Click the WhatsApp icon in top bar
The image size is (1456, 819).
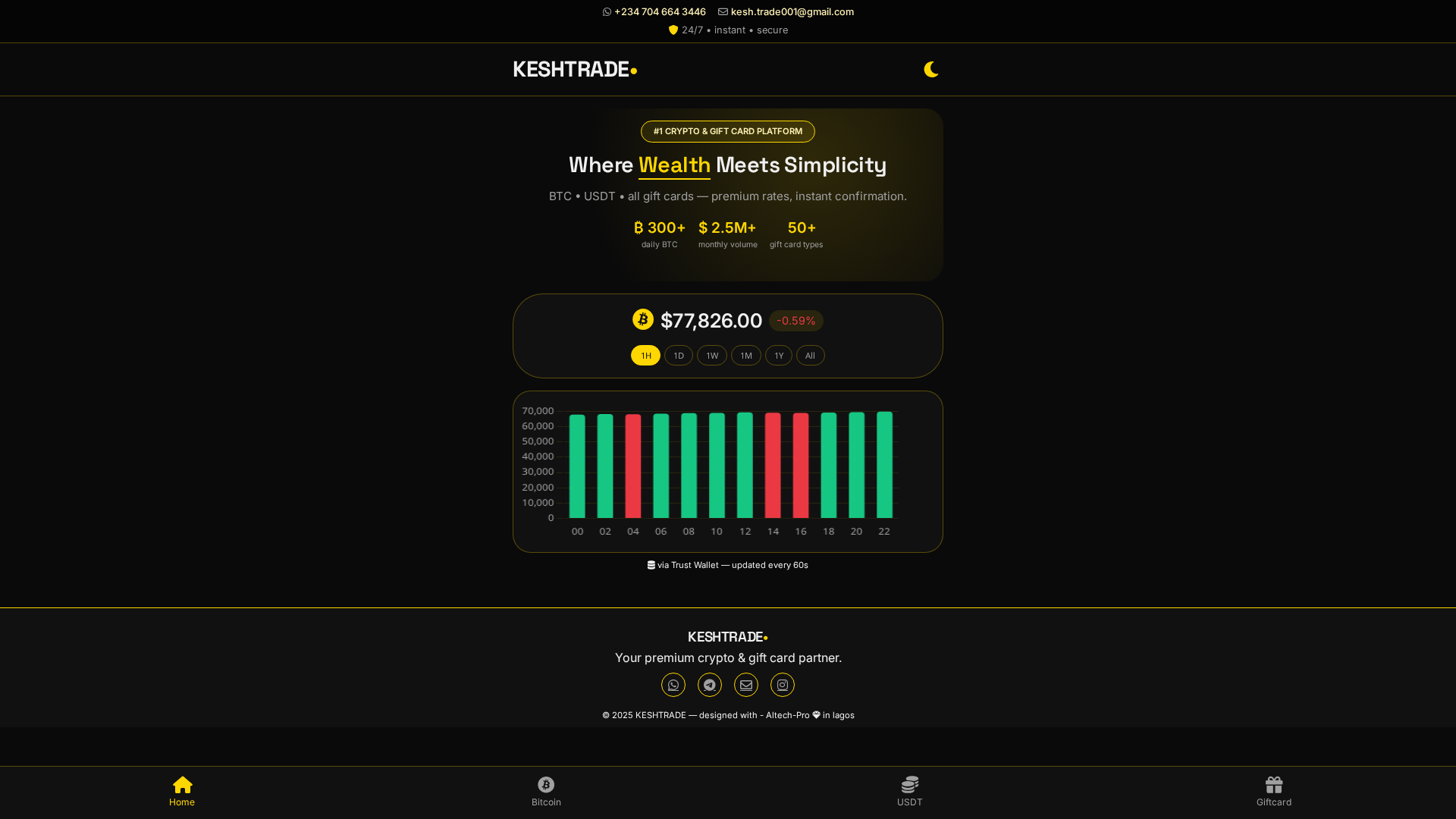pyautogui.click(x=607, y=12)
